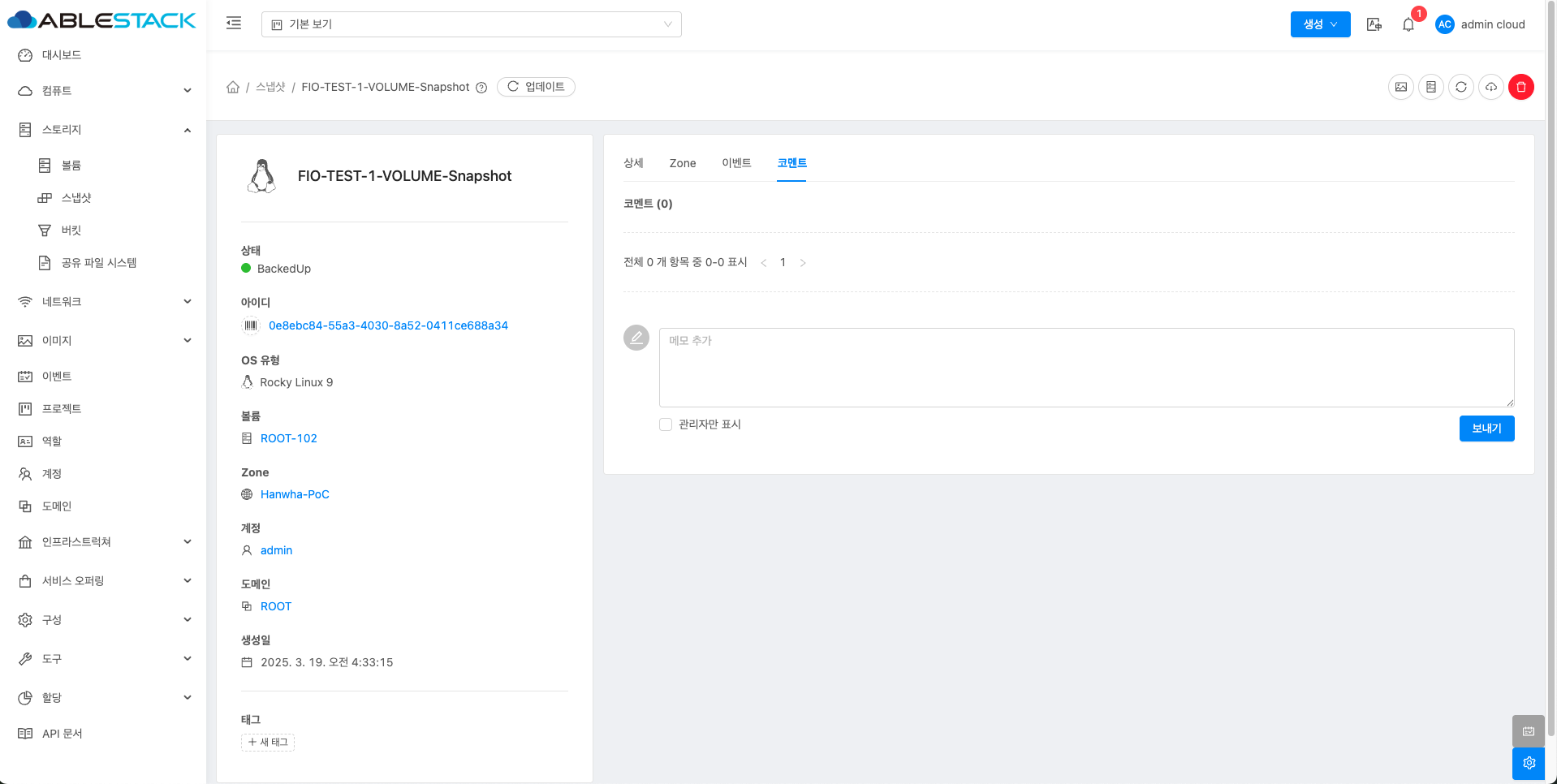
Task: Click the create volume from snapshot icon
Action: pyautogui.click(x=1430, y=87)
